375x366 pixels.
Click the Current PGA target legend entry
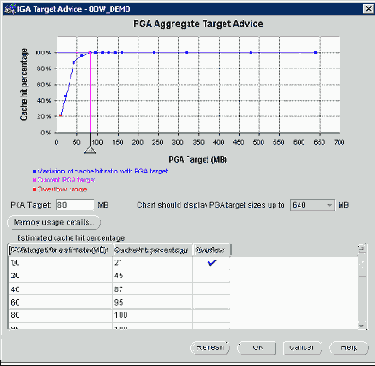[64, 180]
